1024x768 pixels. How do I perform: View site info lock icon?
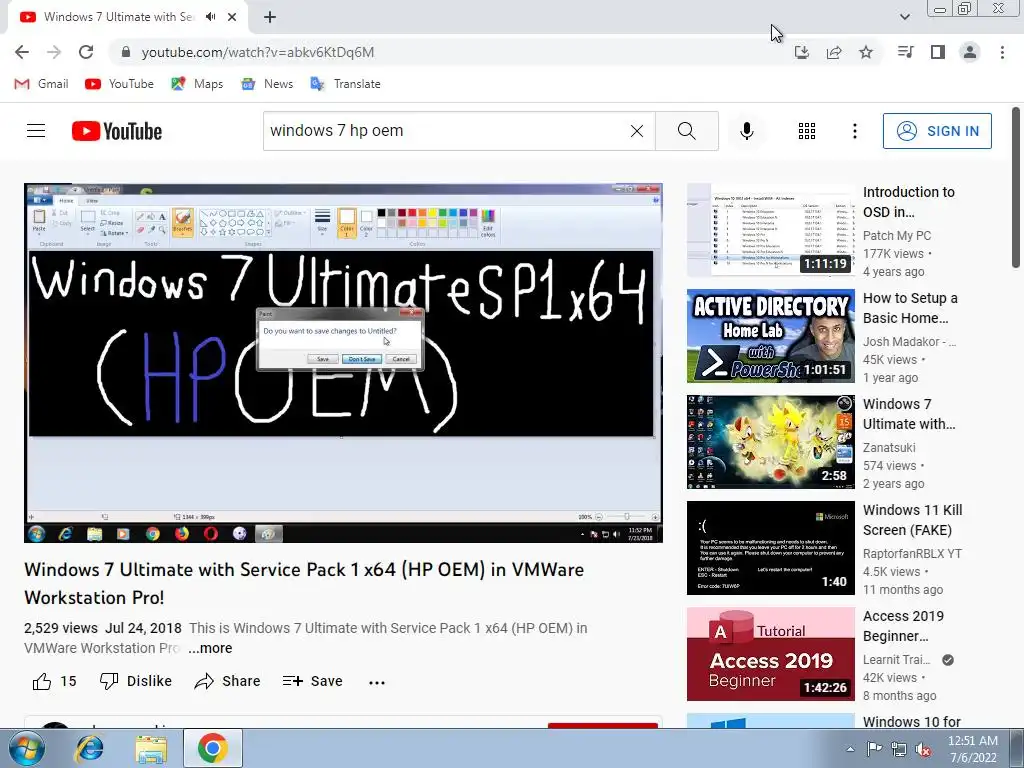126,52
